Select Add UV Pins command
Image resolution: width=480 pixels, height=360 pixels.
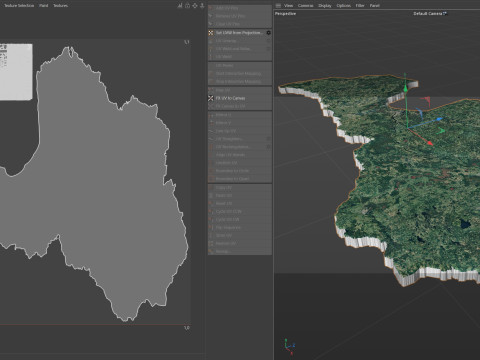(x=240, y=8)
